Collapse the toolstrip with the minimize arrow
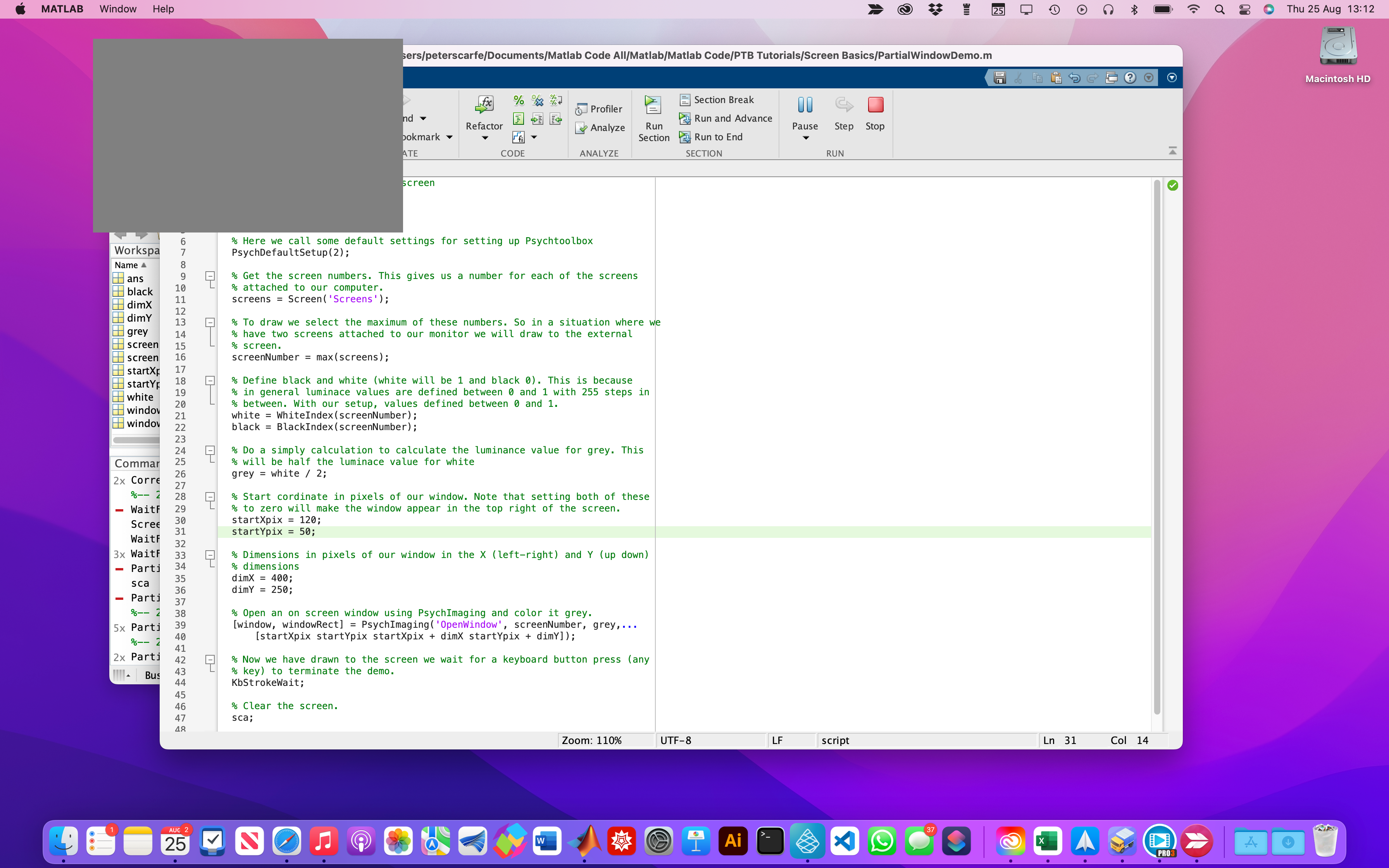The width and height of the screenshot is (1389, 868). tap(1173, 150)
